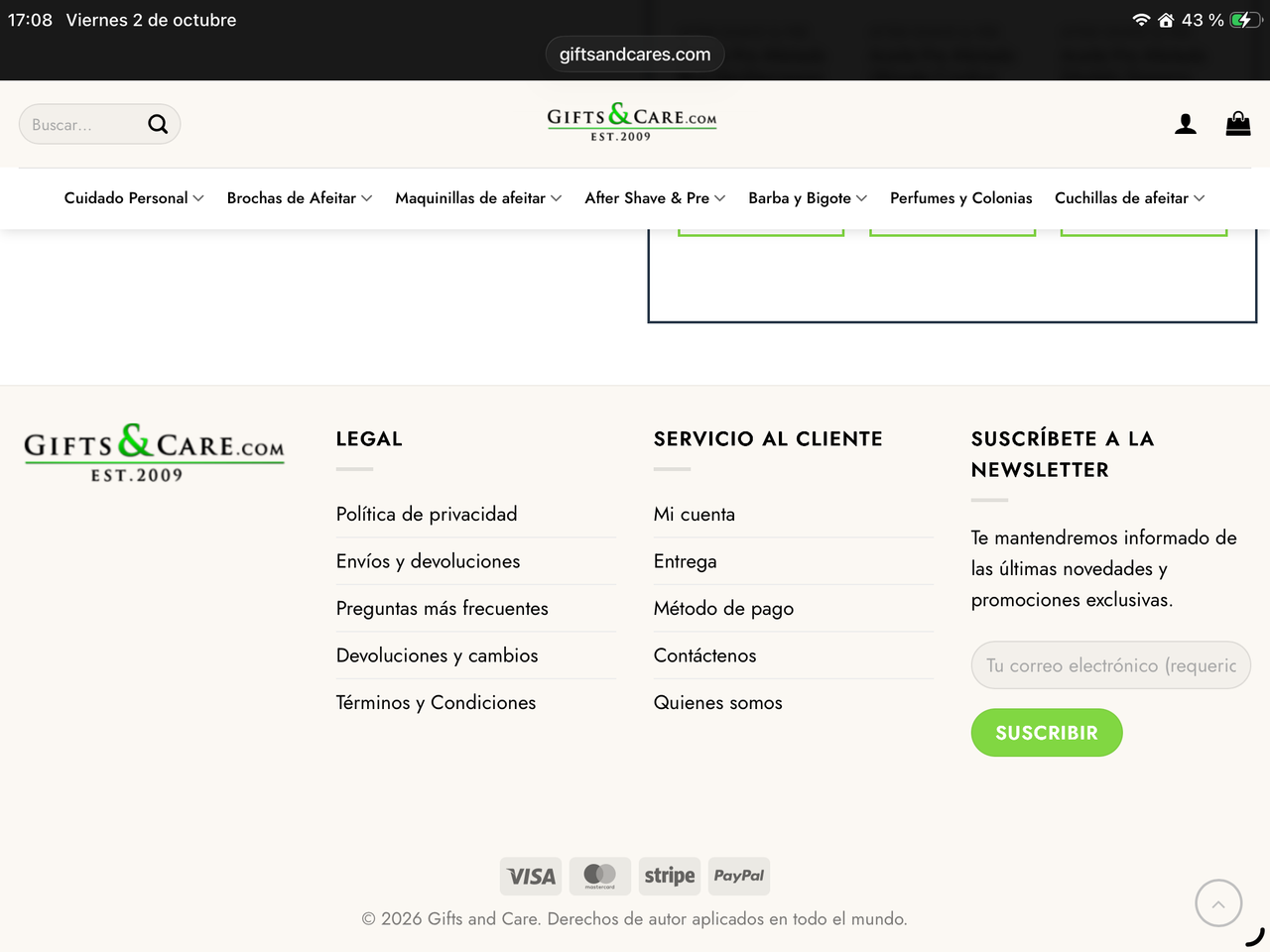The image size is (1270, 952).
Task: Click the Visa payment icon
Action: point(531,877)
